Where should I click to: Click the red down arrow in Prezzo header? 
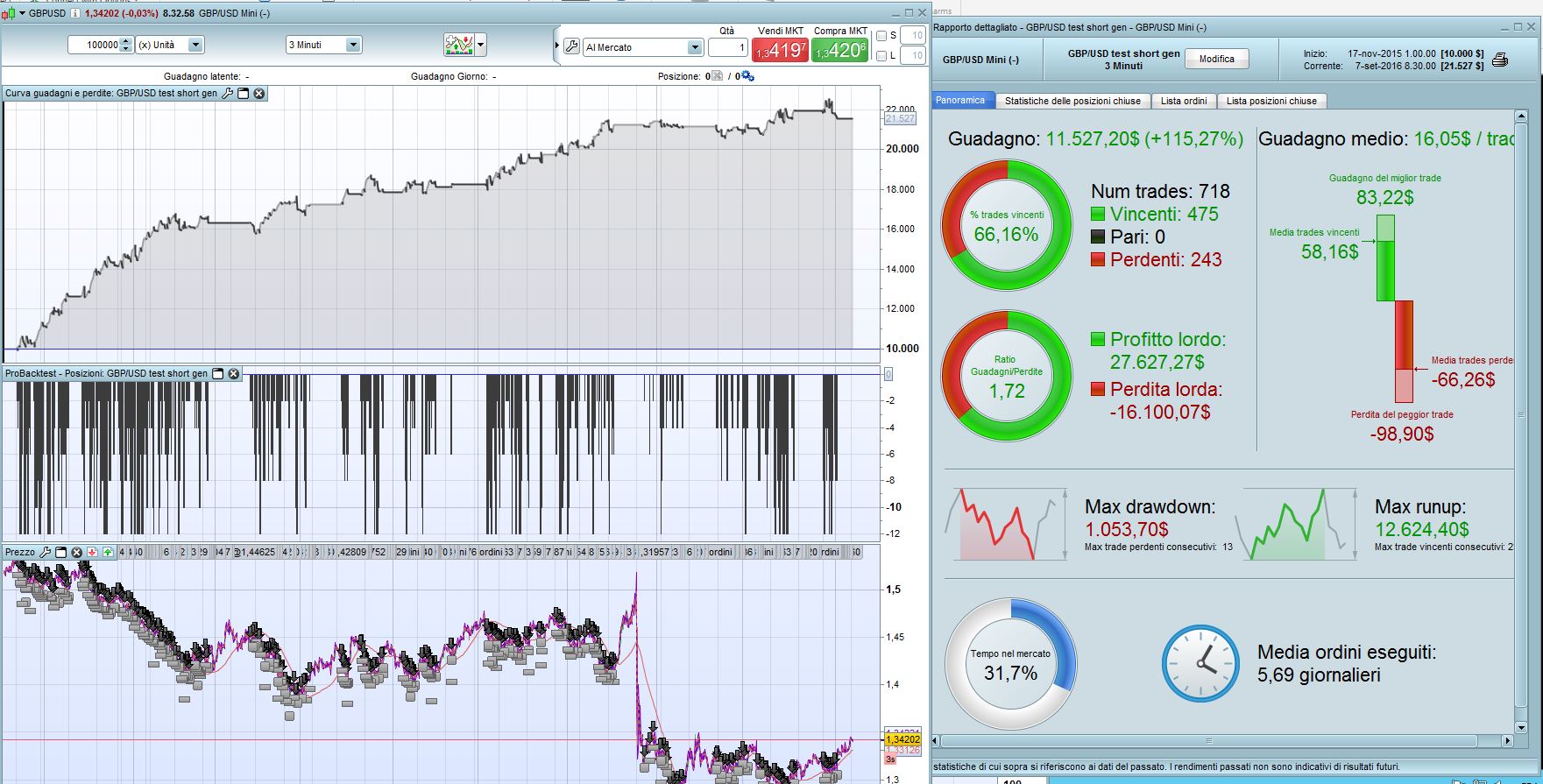tap(92, 552)
